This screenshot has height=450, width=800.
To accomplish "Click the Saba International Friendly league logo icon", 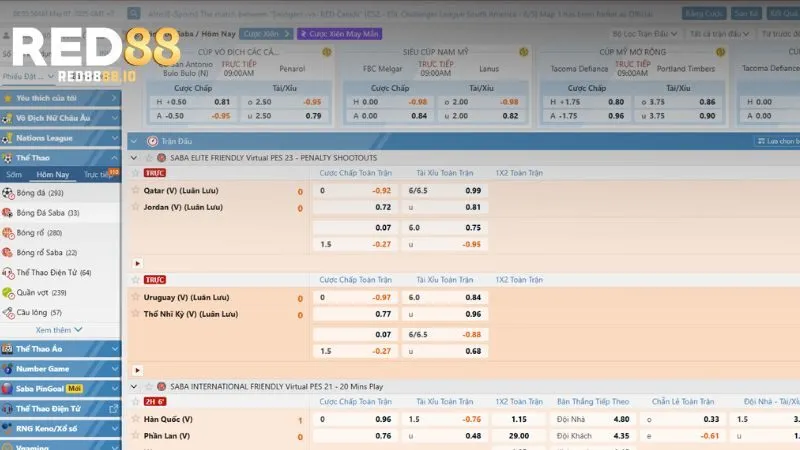I will 161,386.
